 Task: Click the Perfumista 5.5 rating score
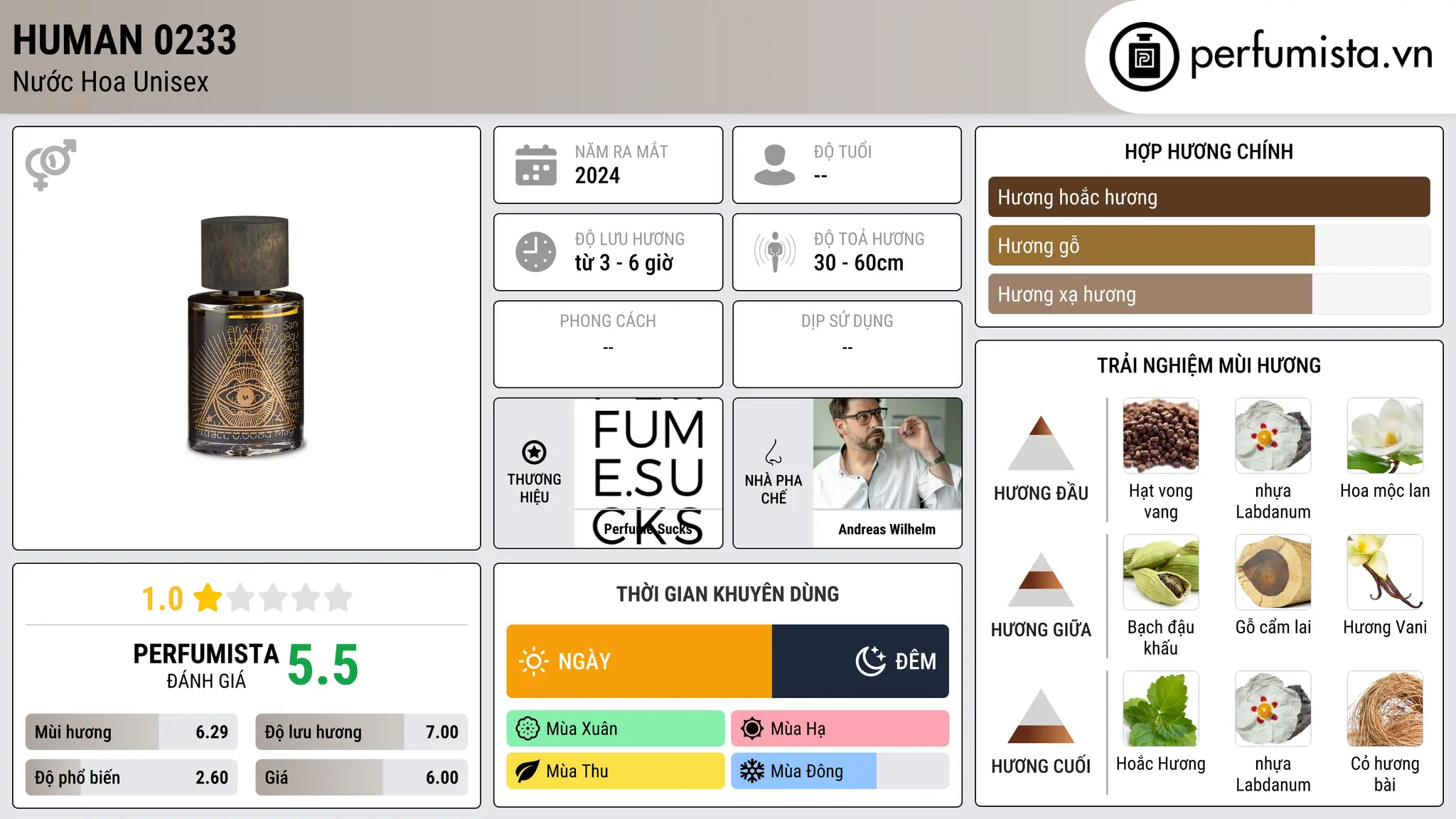pyautogui.click(x=323, y=665)
